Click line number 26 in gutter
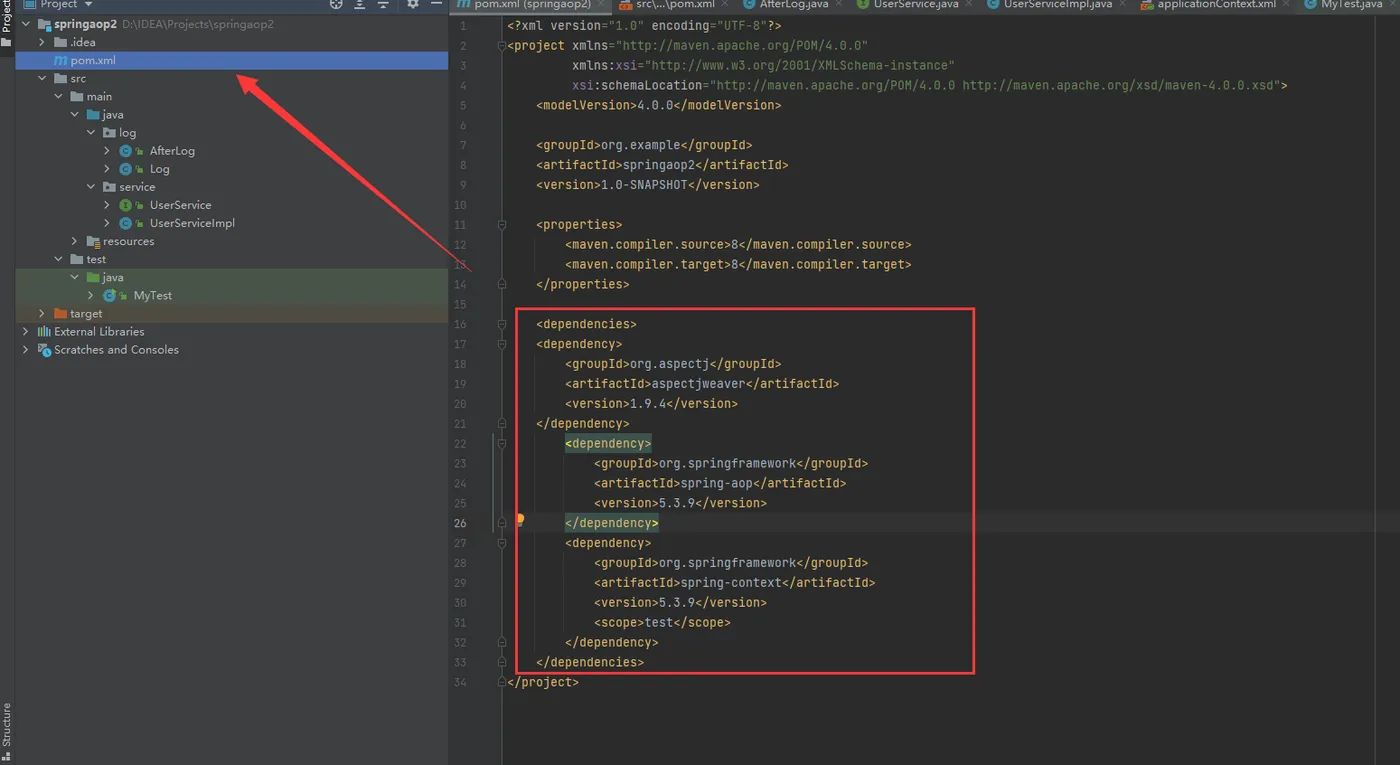The height and width of the screenshot is (765, 1400). [x=460, y=523]
